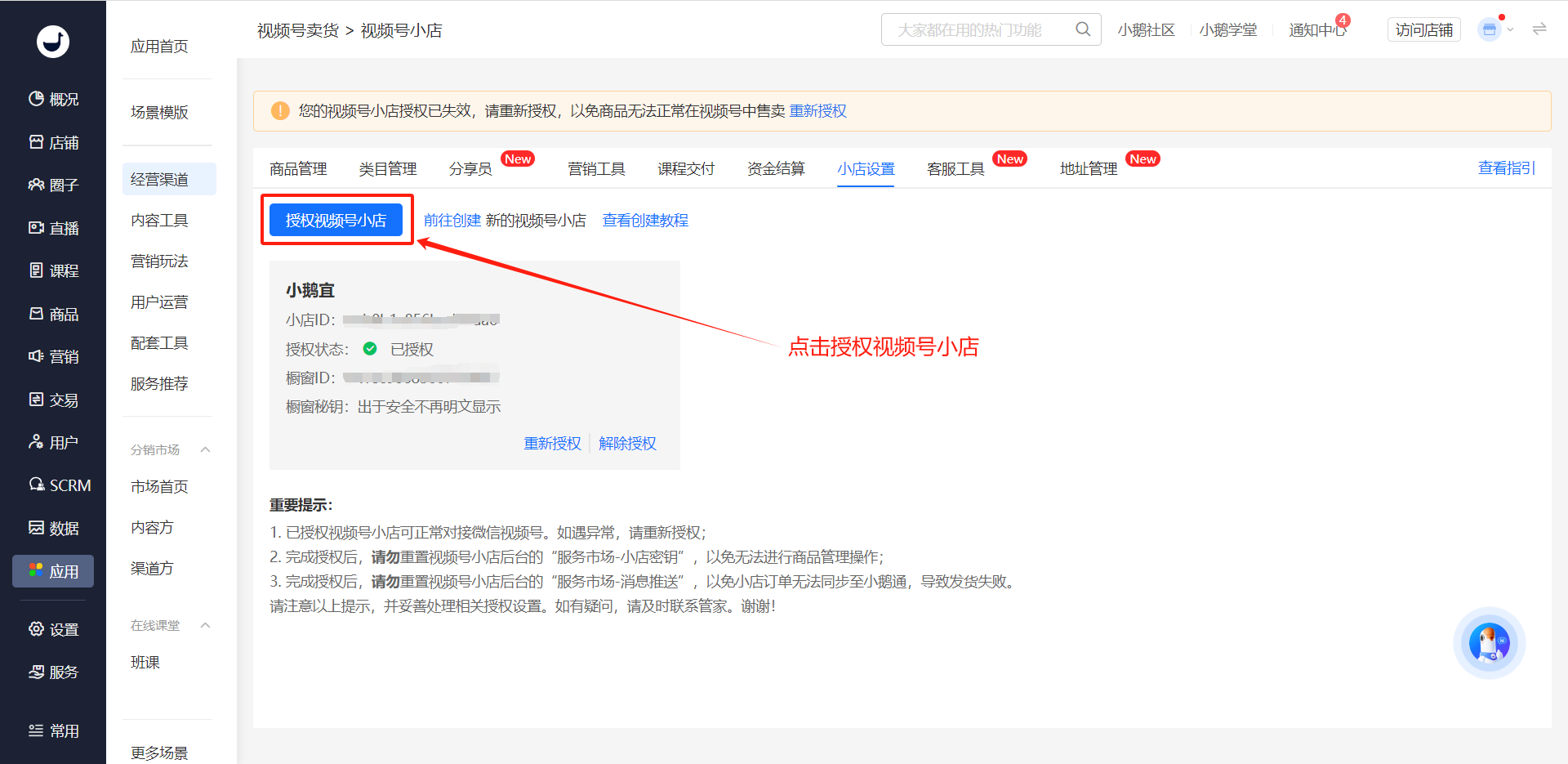This screenshot has height=764, width=1568.
Task: Open 课程 courses section
Action: pyautogui.click(x=53, y=270)
